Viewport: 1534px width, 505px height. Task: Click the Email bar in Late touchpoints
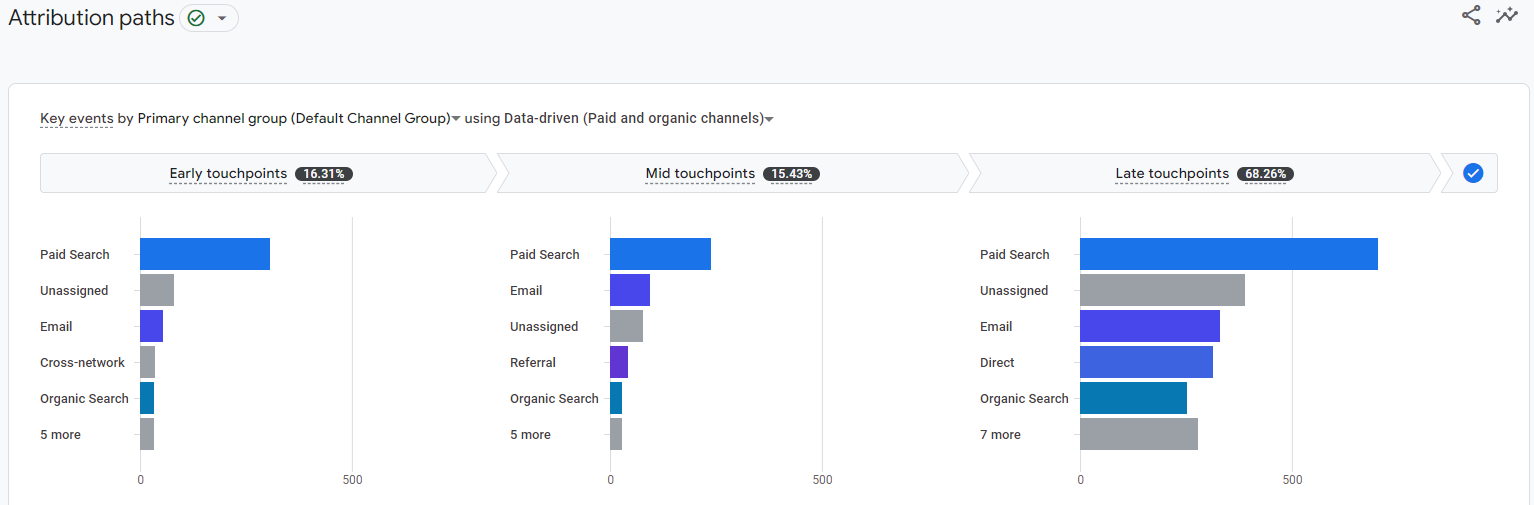pyautogui.click(x=1150, y=326)
